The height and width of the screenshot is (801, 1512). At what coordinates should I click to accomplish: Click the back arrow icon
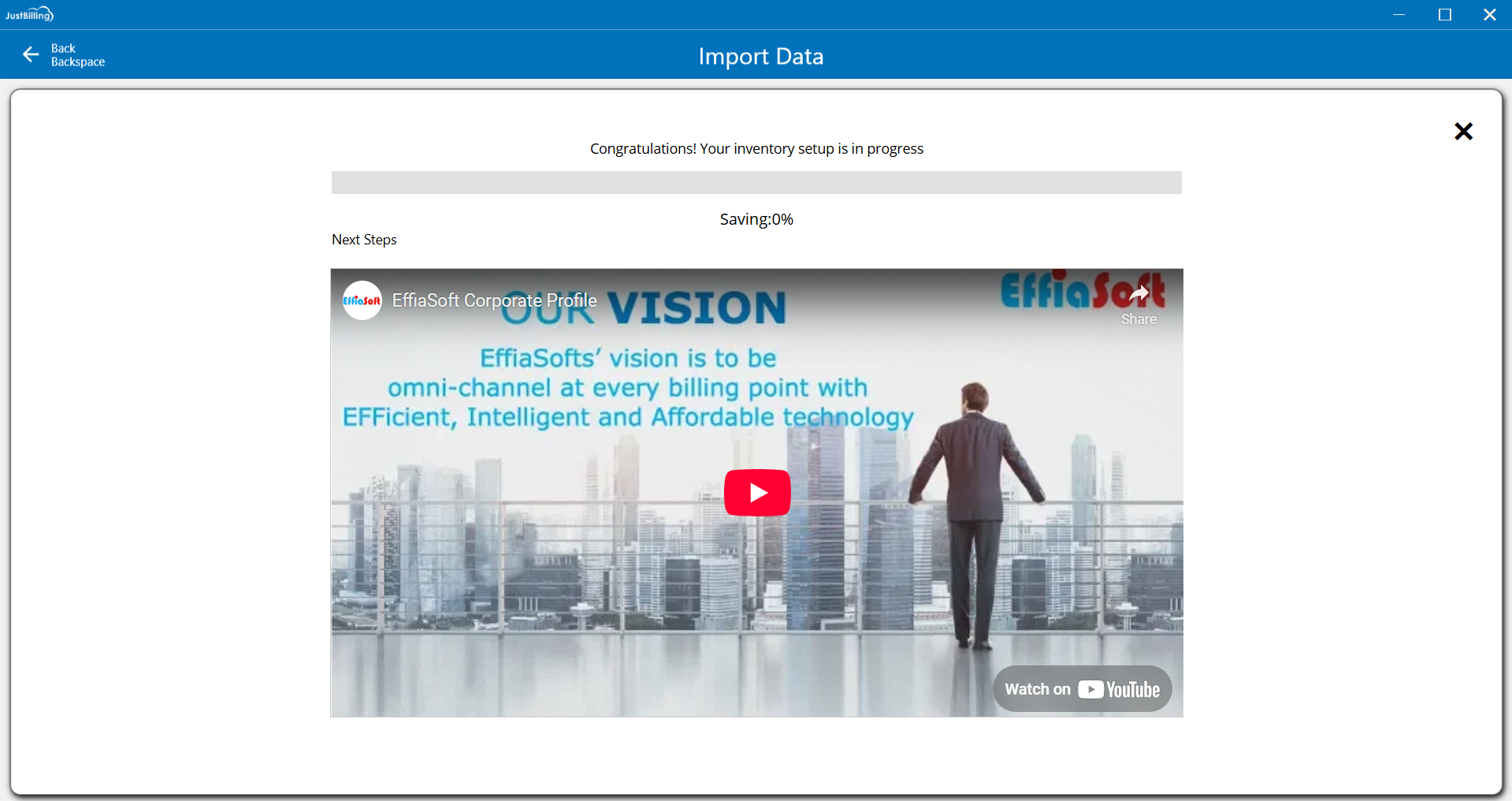coord(31,54)
